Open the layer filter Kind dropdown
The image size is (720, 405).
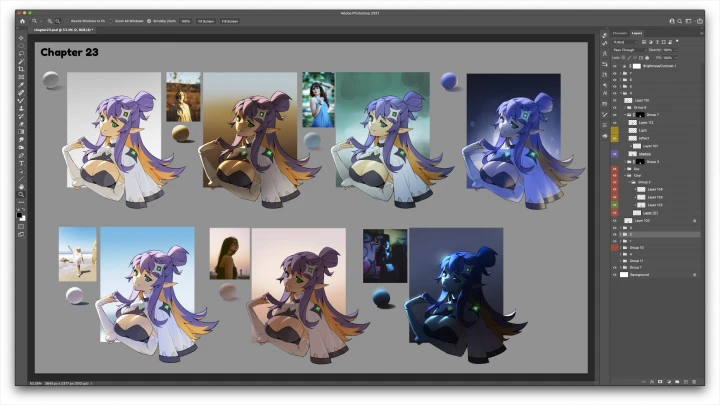625,42
